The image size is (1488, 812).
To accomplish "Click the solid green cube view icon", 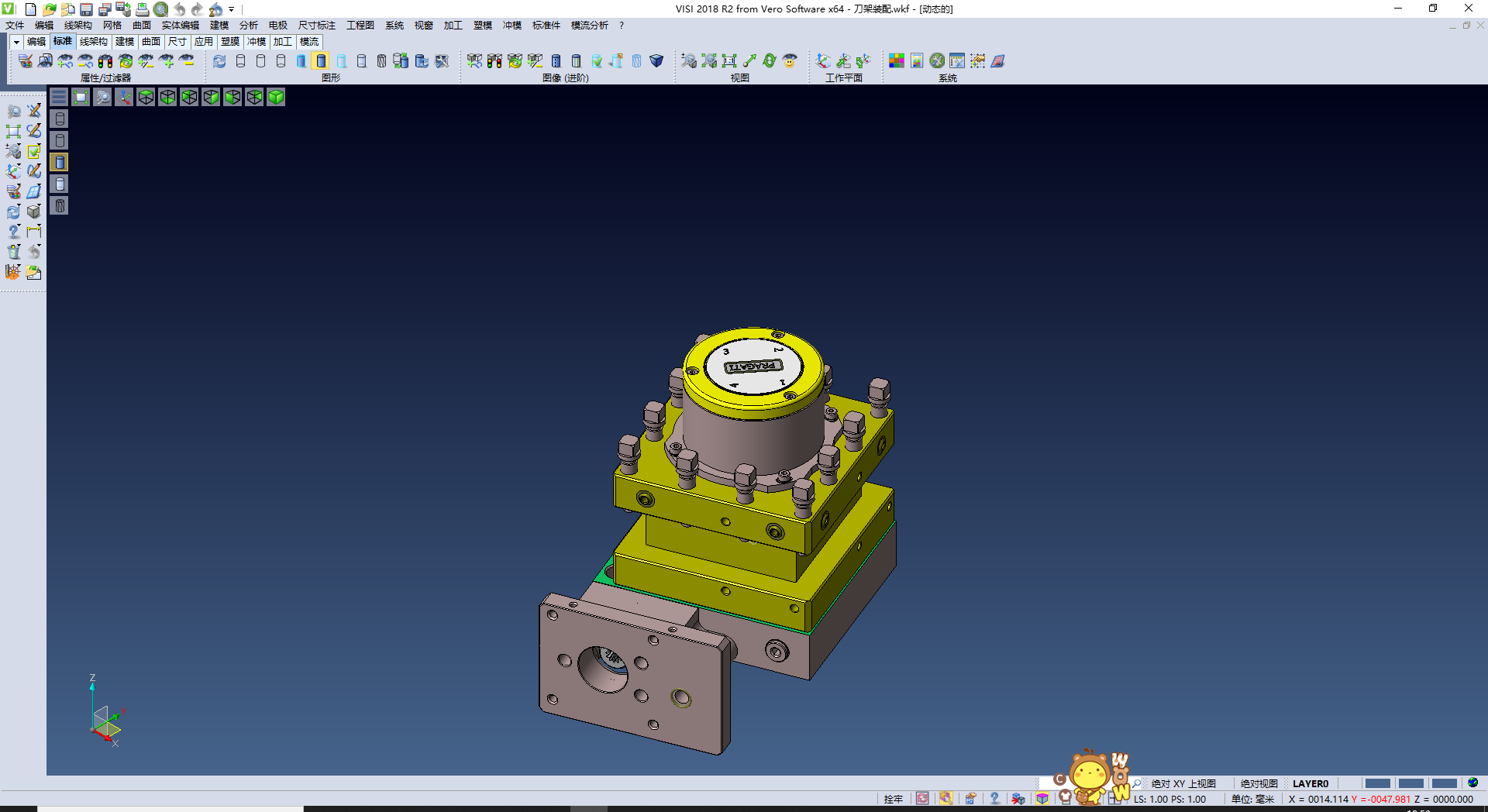I will tap(276, 97).
